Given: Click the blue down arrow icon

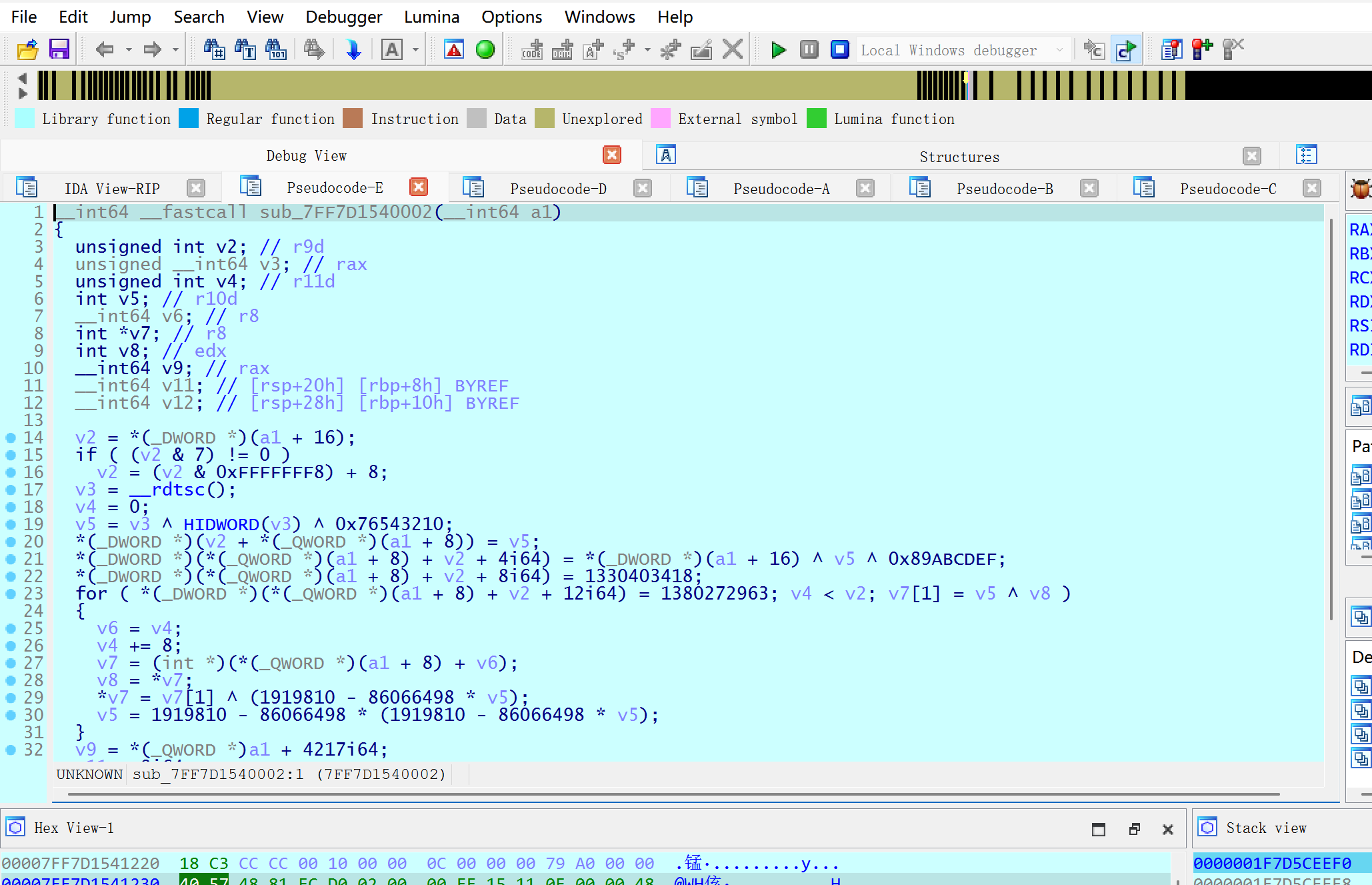Looking at the screenshot, I should pyautogui.click(x=353, y=50).
